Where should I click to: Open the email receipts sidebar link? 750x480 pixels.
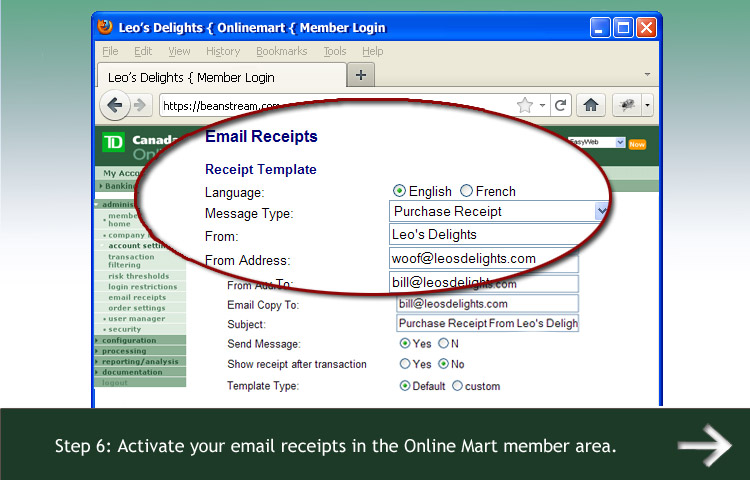[x=137, y=297]
